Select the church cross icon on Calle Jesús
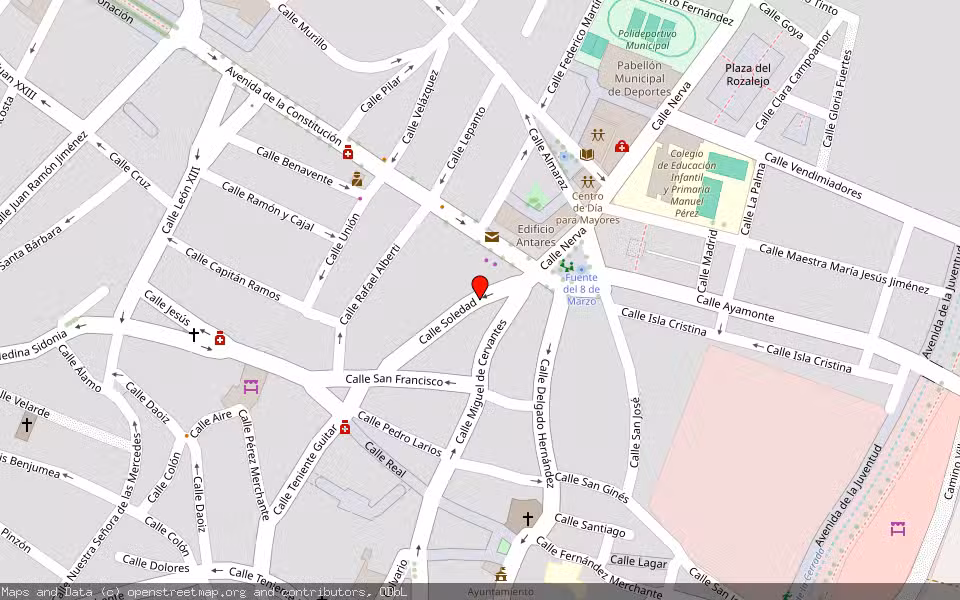This screenshot has height=600, width=960. pyautogui.click(x=193, y=334)
